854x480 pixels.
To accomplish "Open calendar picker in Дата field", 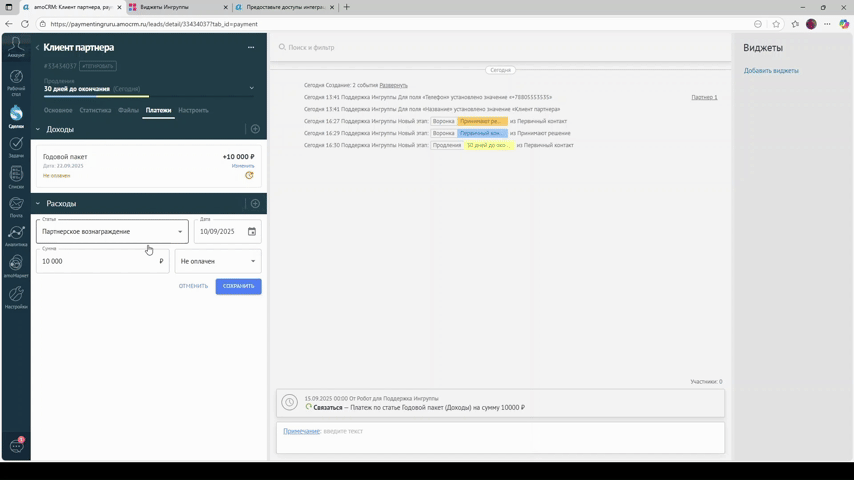I will [252, 232].
